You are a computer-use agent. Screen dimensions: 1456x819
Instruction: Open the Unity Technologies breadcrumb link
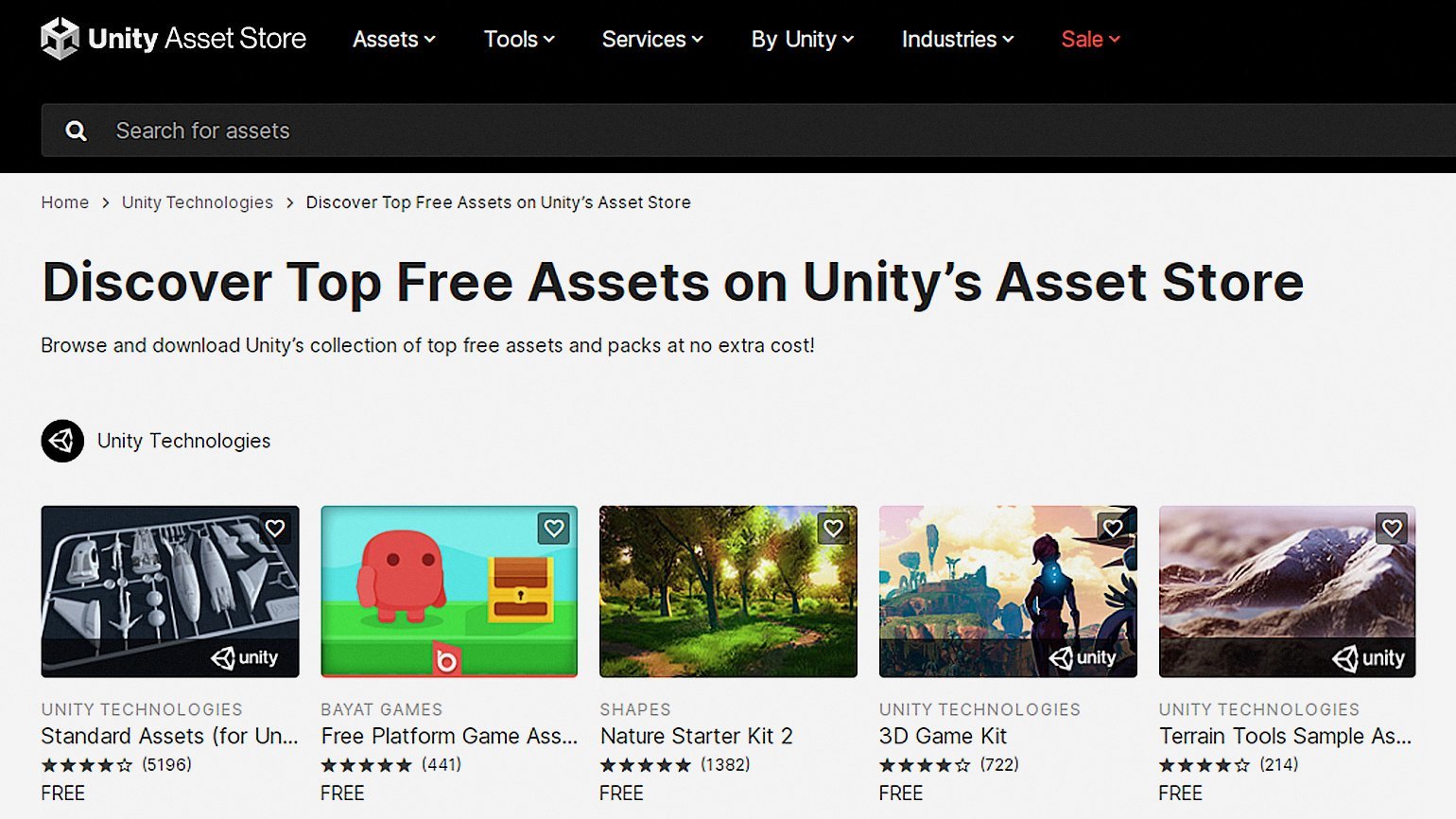point(198,202)
